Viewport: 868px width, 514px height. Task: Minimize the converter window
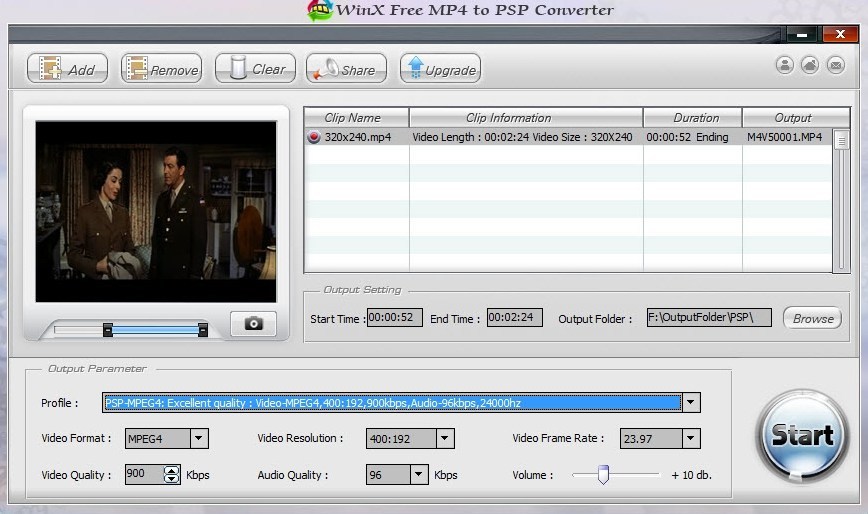tap(802, 34)
